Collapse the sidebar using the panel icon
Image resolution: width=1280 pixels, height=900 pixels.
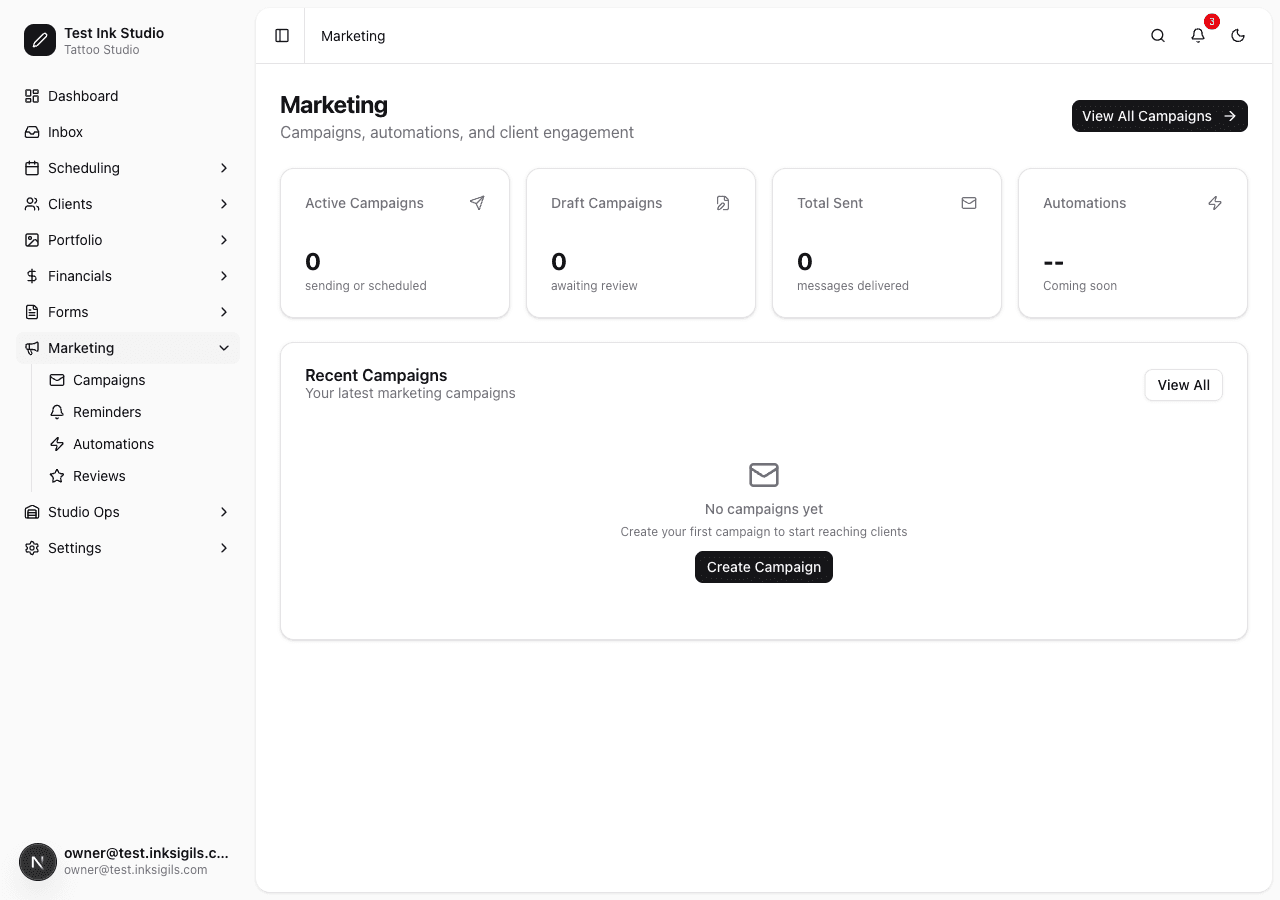[281, 35]
